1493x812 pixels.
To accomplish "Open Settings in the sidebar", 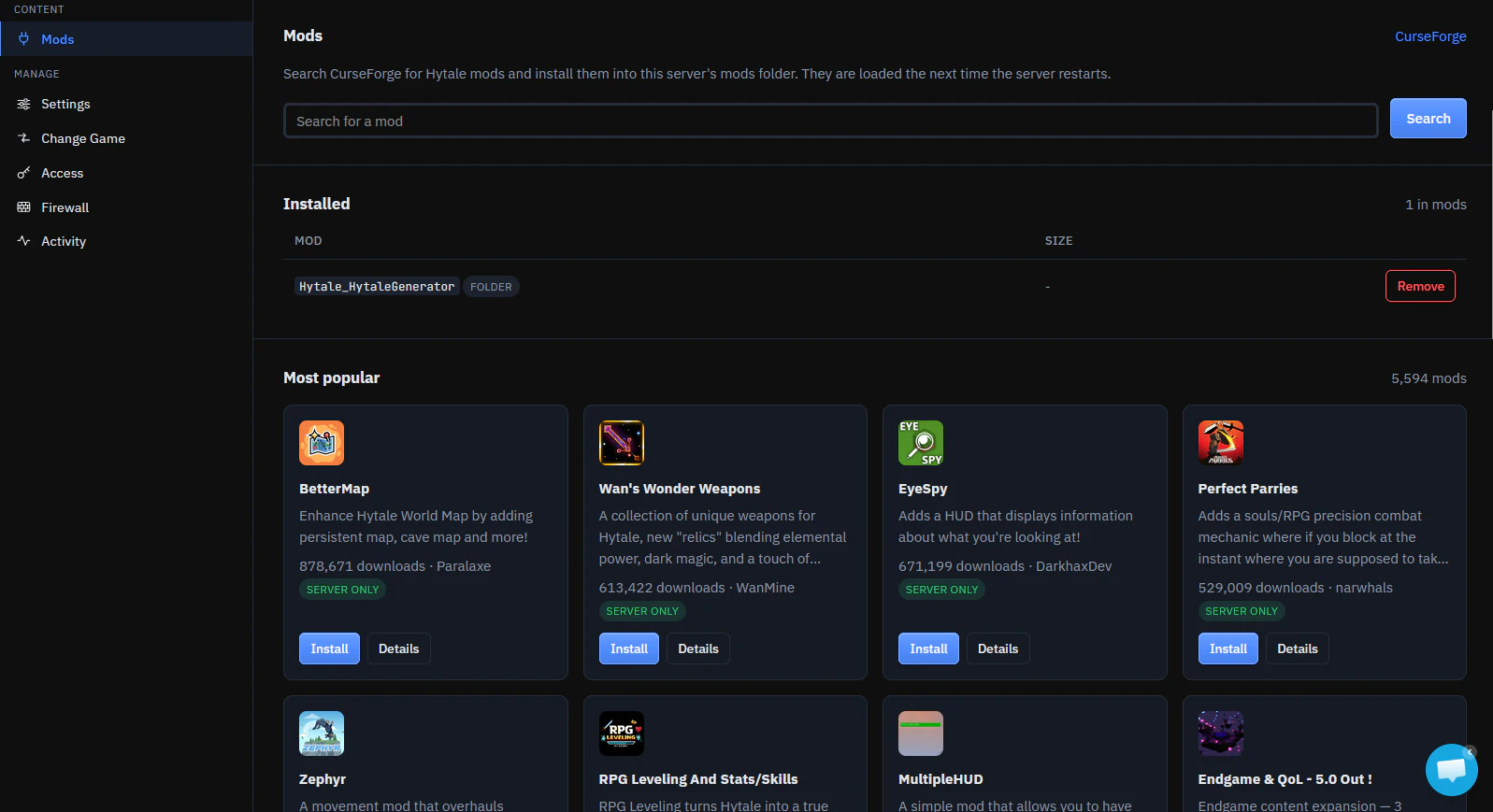I will pos(126,104).
